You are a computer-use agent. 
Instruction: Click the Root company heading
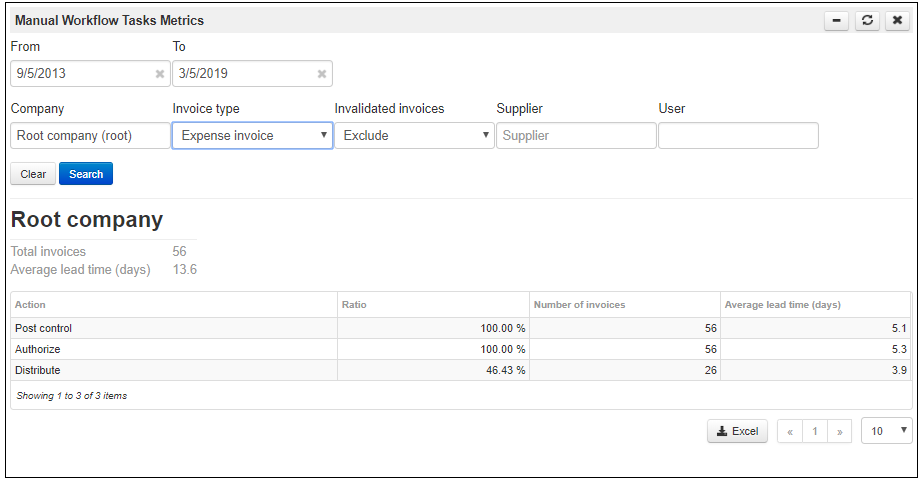pos(87,220)
